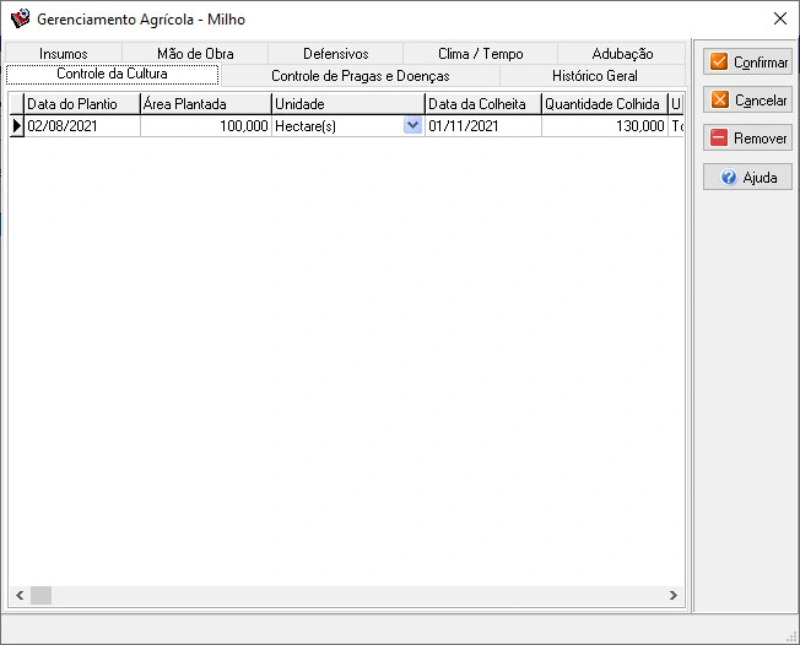Viewport: 800px width, 645px height.
Task: Open the Mão de Obra tab
Action: pos(195,54)
